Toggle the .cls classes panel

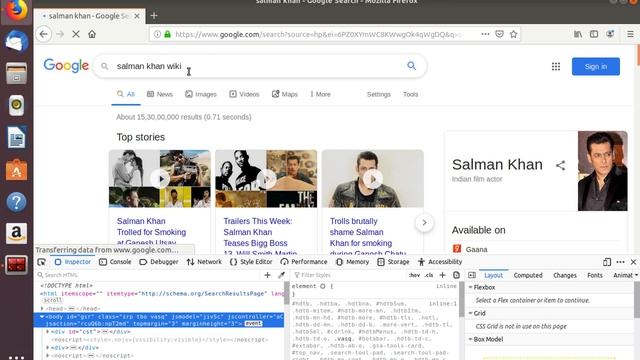coord(429,275)
